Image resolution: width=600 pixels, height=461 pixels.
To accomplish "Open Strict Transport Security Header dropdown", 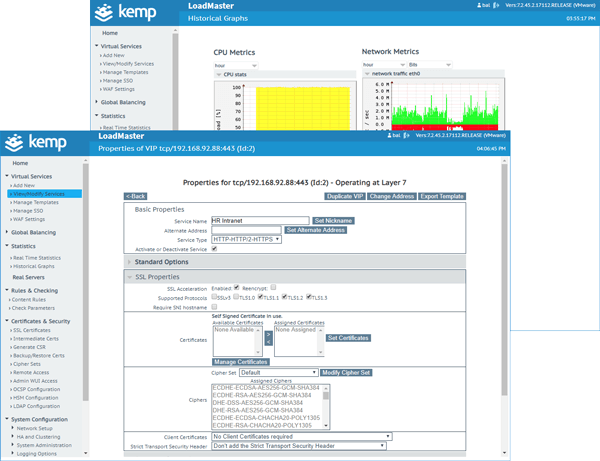I will click(x=299, y=446).
